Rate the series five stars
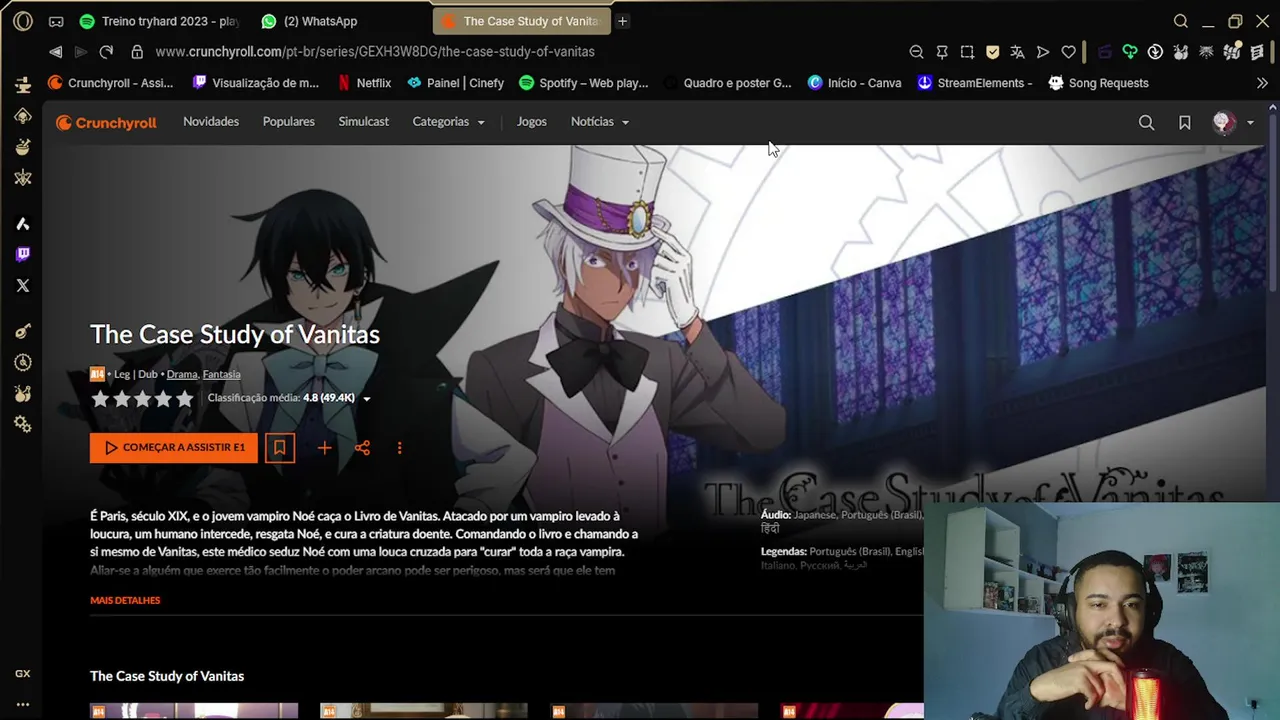The image size is (1280, 720). (185, 399)
